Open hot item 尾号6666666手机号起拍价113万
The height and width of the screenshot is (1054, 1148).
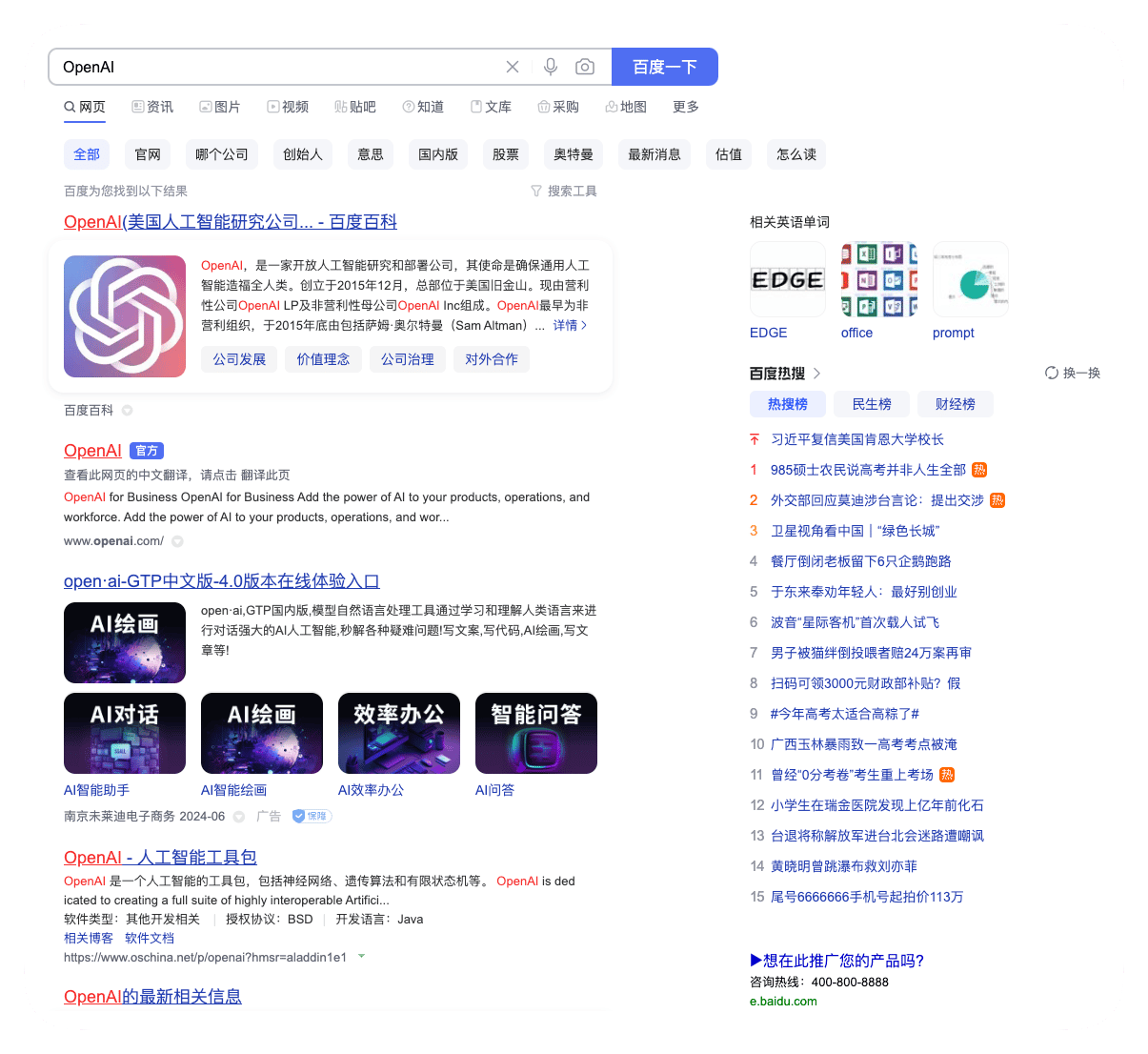pos(867,897)
